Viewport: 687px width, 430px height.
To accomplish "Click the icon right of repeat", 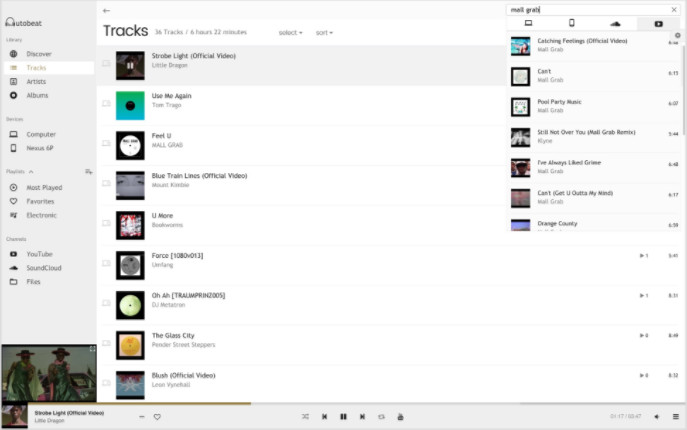I will [x=400, y=417].
